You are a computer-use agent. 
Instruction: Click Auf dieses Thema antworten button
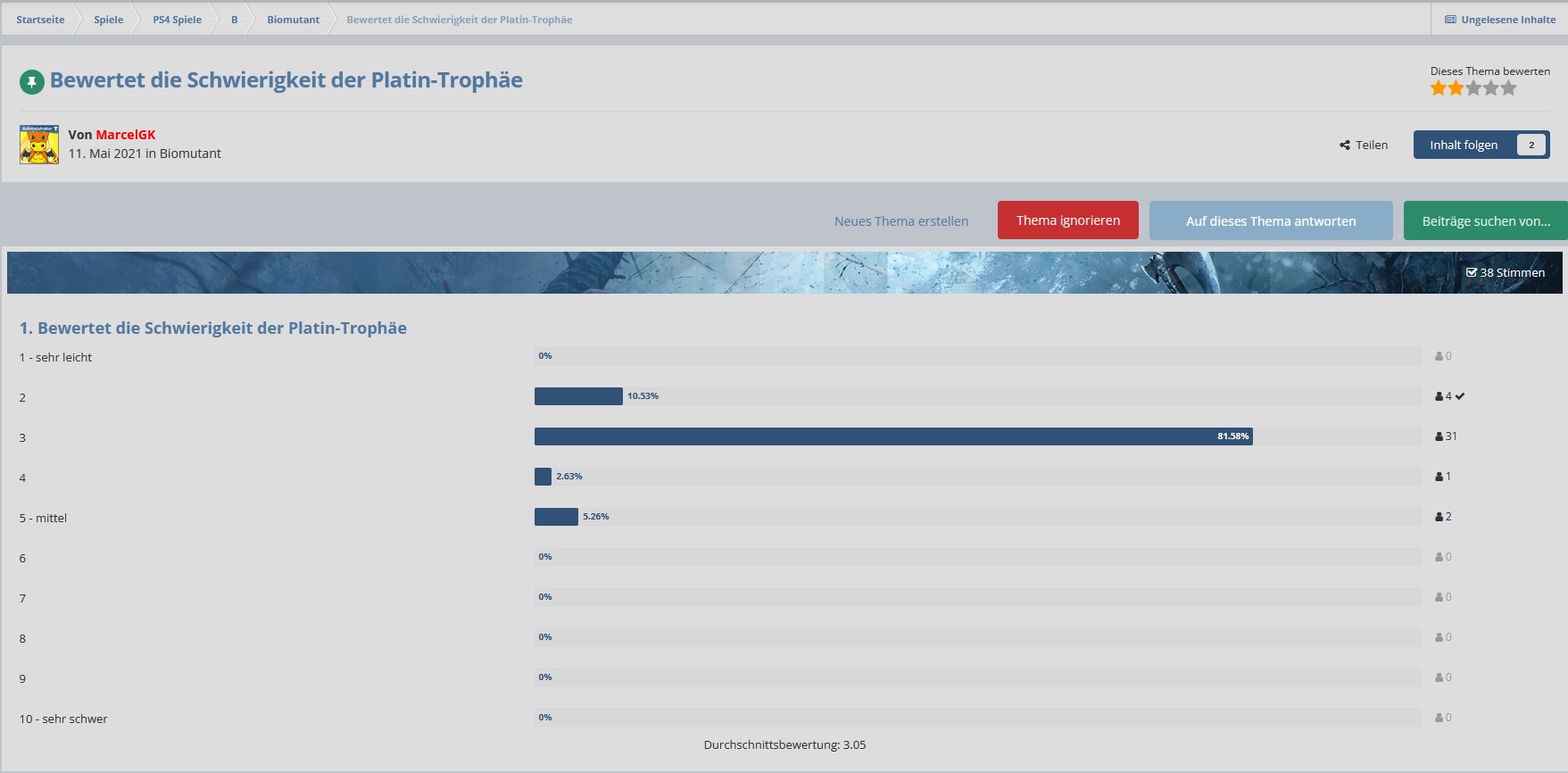tap(1270, 221)
